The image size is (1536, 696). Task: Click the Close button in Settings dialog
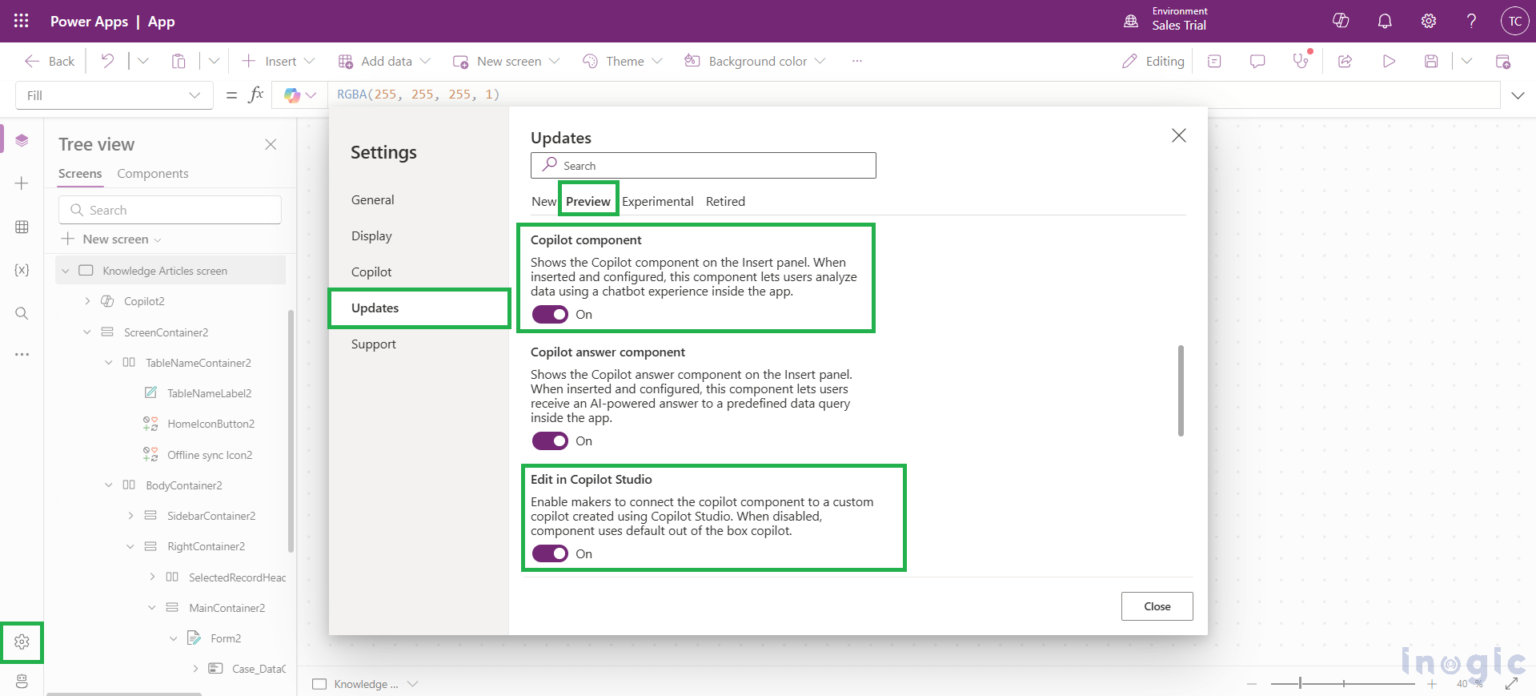point(1157,606)
